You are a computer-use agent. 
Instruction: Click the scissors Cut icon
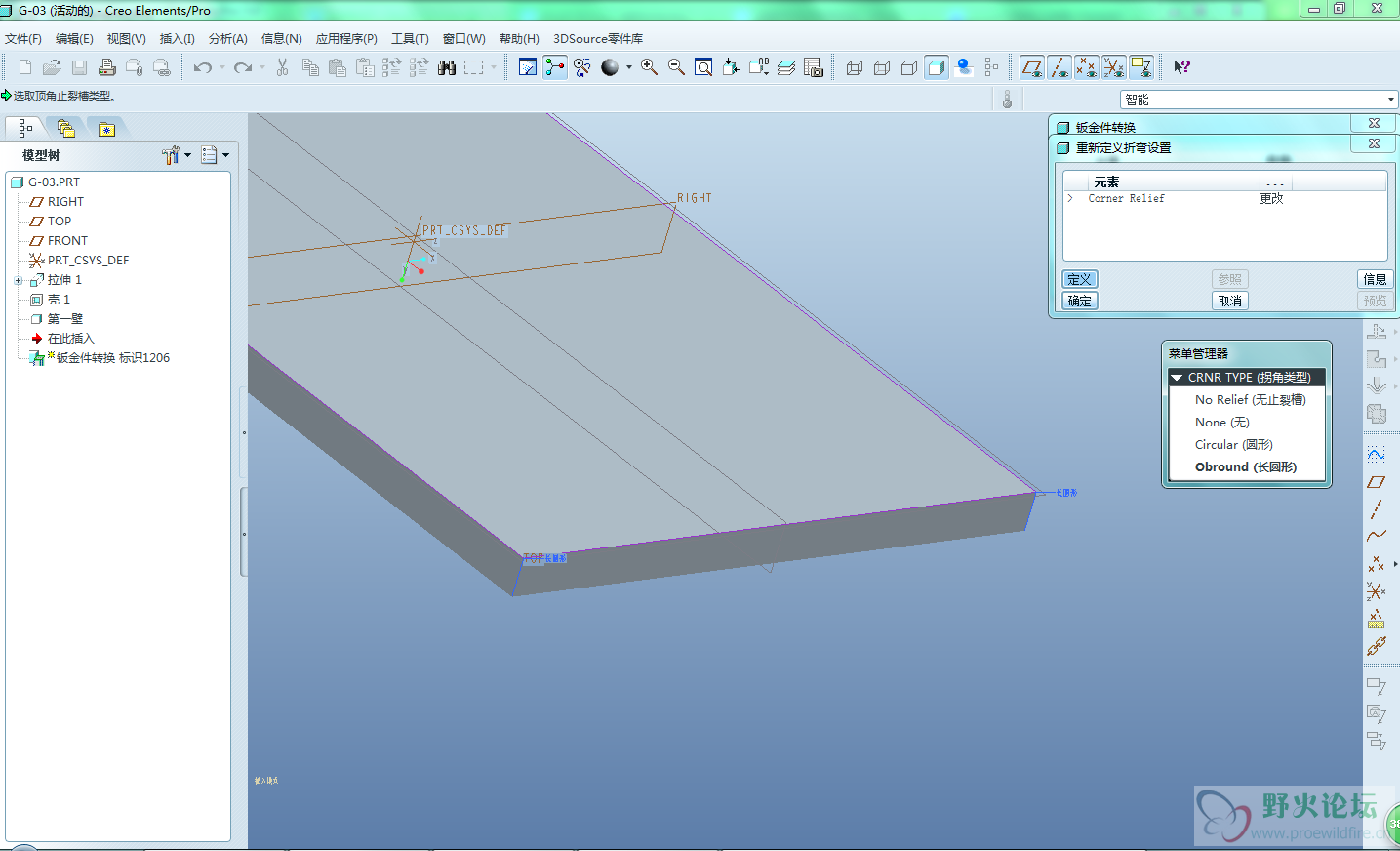[x=283, y=67]
